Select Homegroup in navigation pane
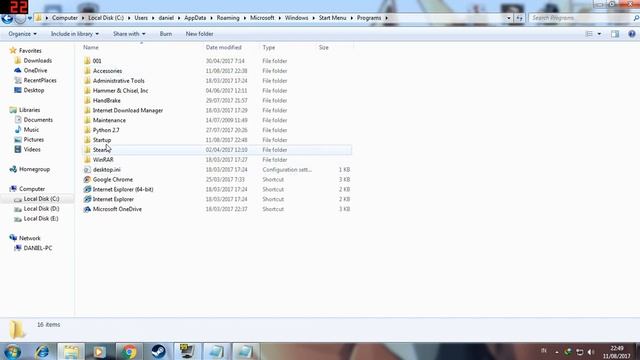 [x=34, y=169]
